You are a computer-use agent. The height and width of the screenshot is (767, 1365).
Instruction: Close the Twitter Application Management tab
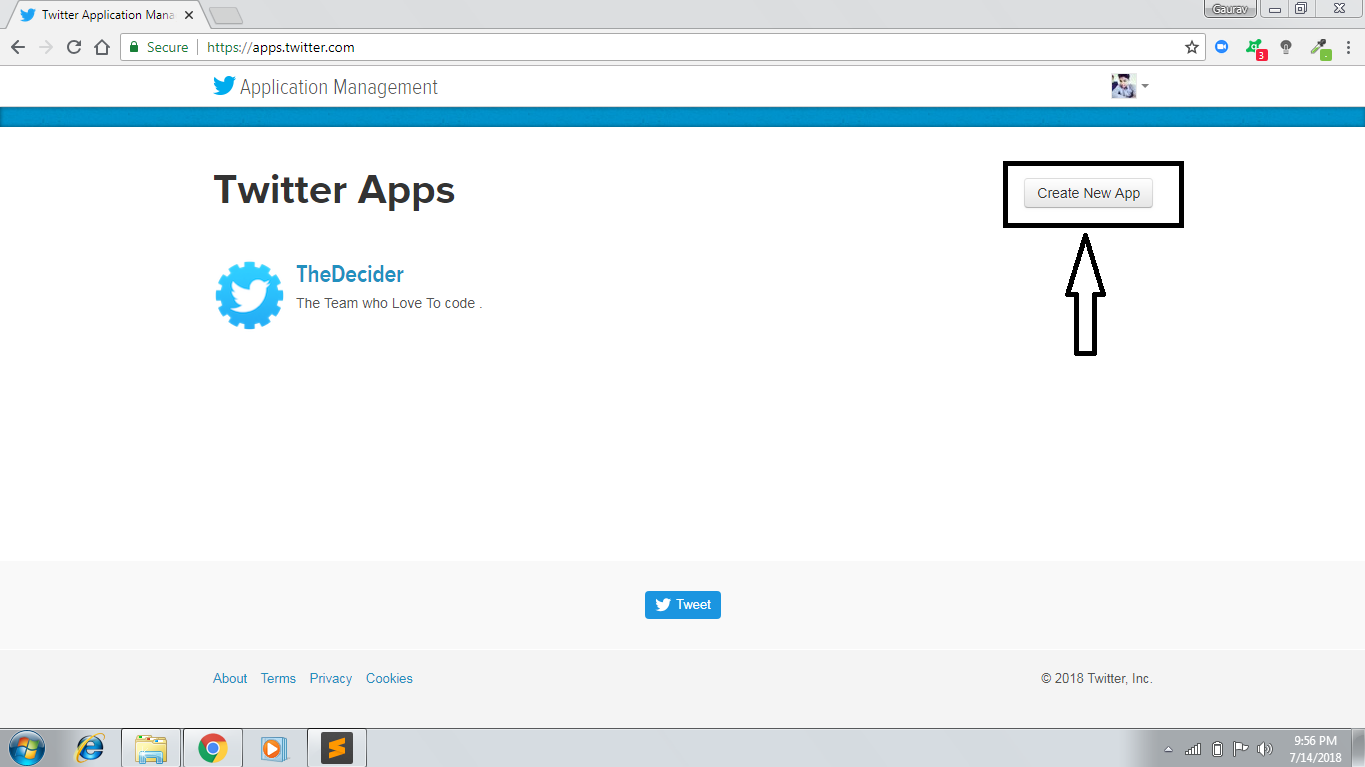click(x=189, y=15)
